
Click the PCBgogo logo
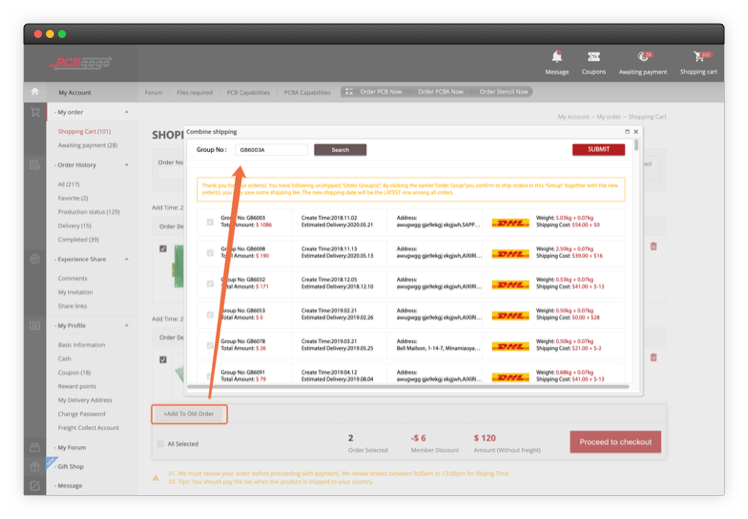80,62
